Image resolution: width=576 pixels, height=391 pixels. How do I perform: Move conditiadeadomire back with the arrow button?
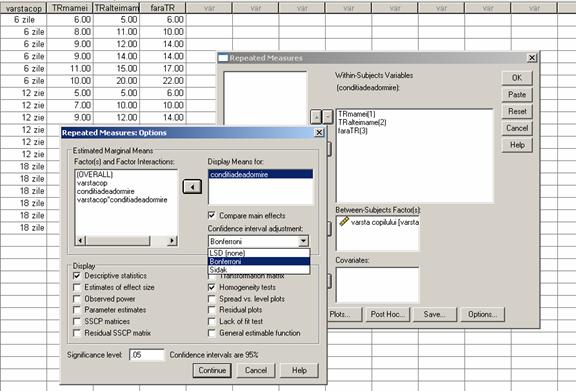click(192, 187)
